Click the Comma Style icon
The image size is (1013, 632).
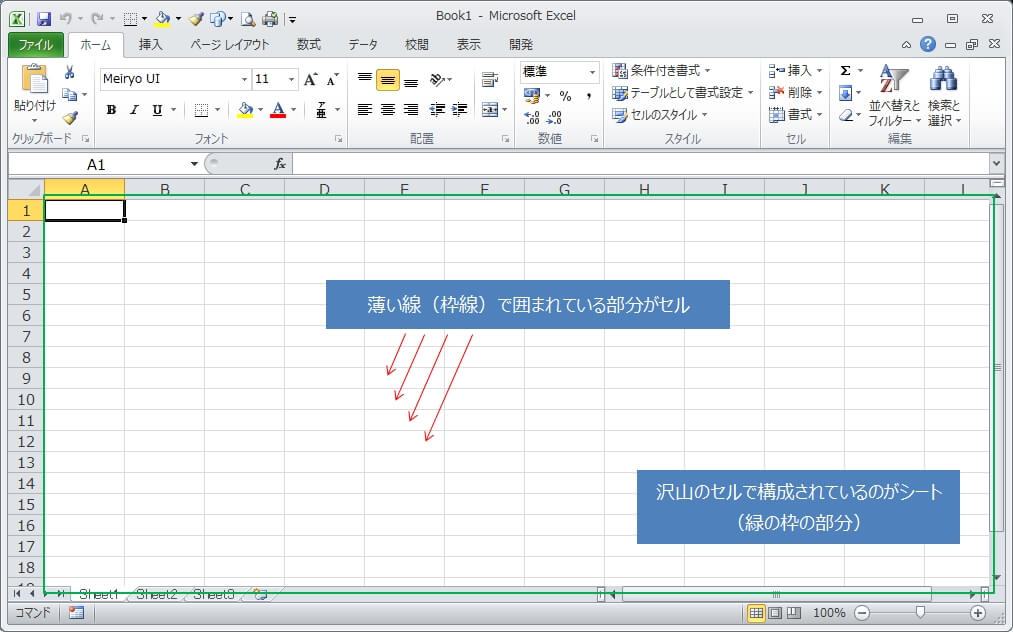click(x=589, y=96)
